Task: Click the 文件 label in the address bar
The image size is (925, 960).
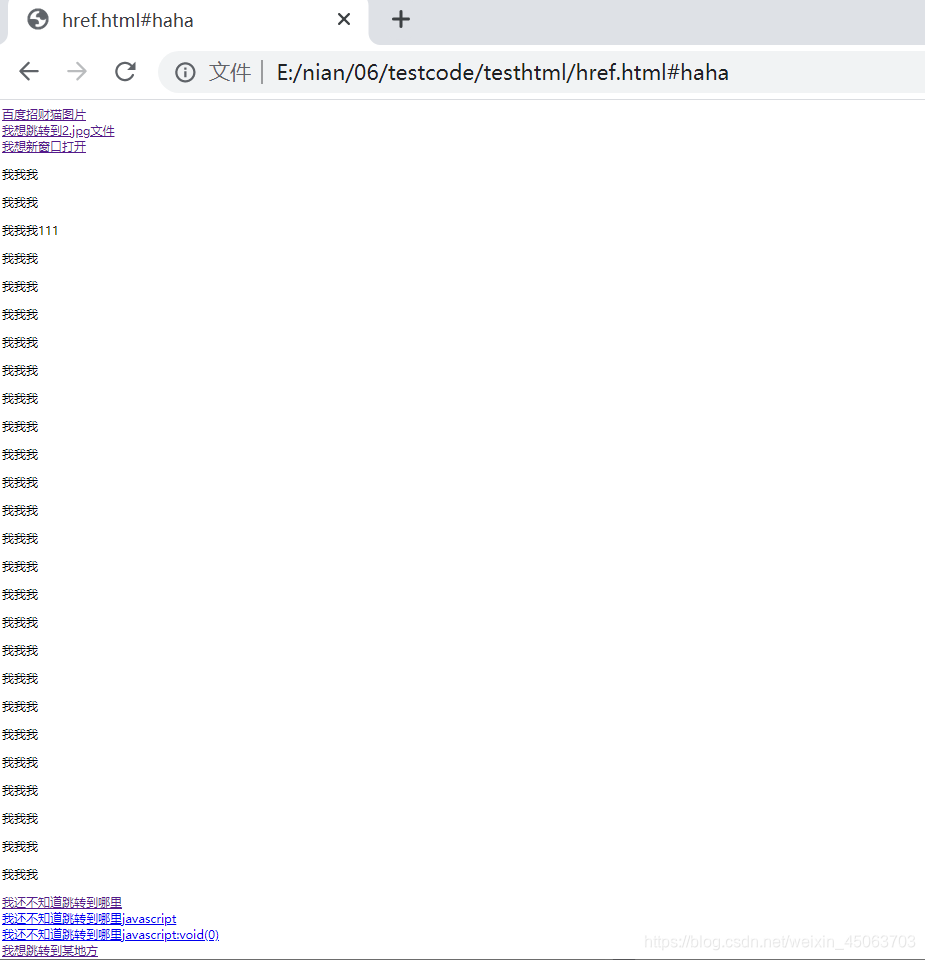Action: pos(230,72)
